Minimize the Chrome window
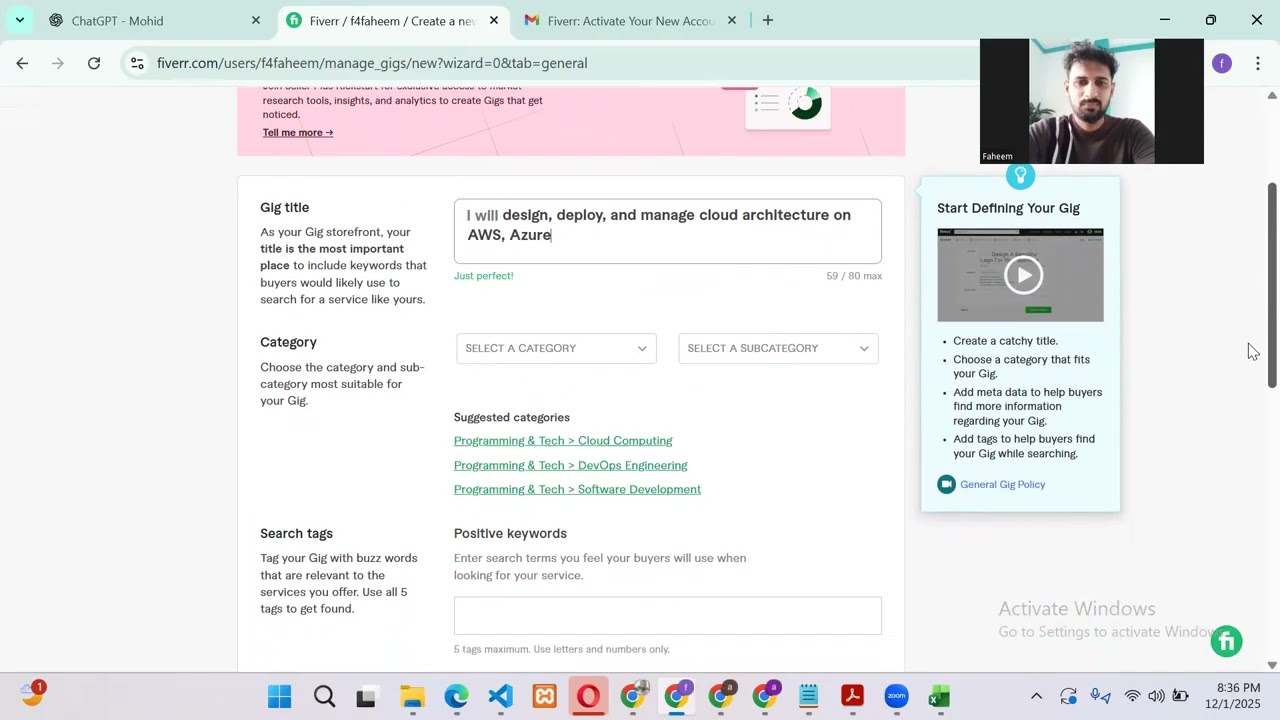Screen dimensions: 1280x720 [1164, 20]
